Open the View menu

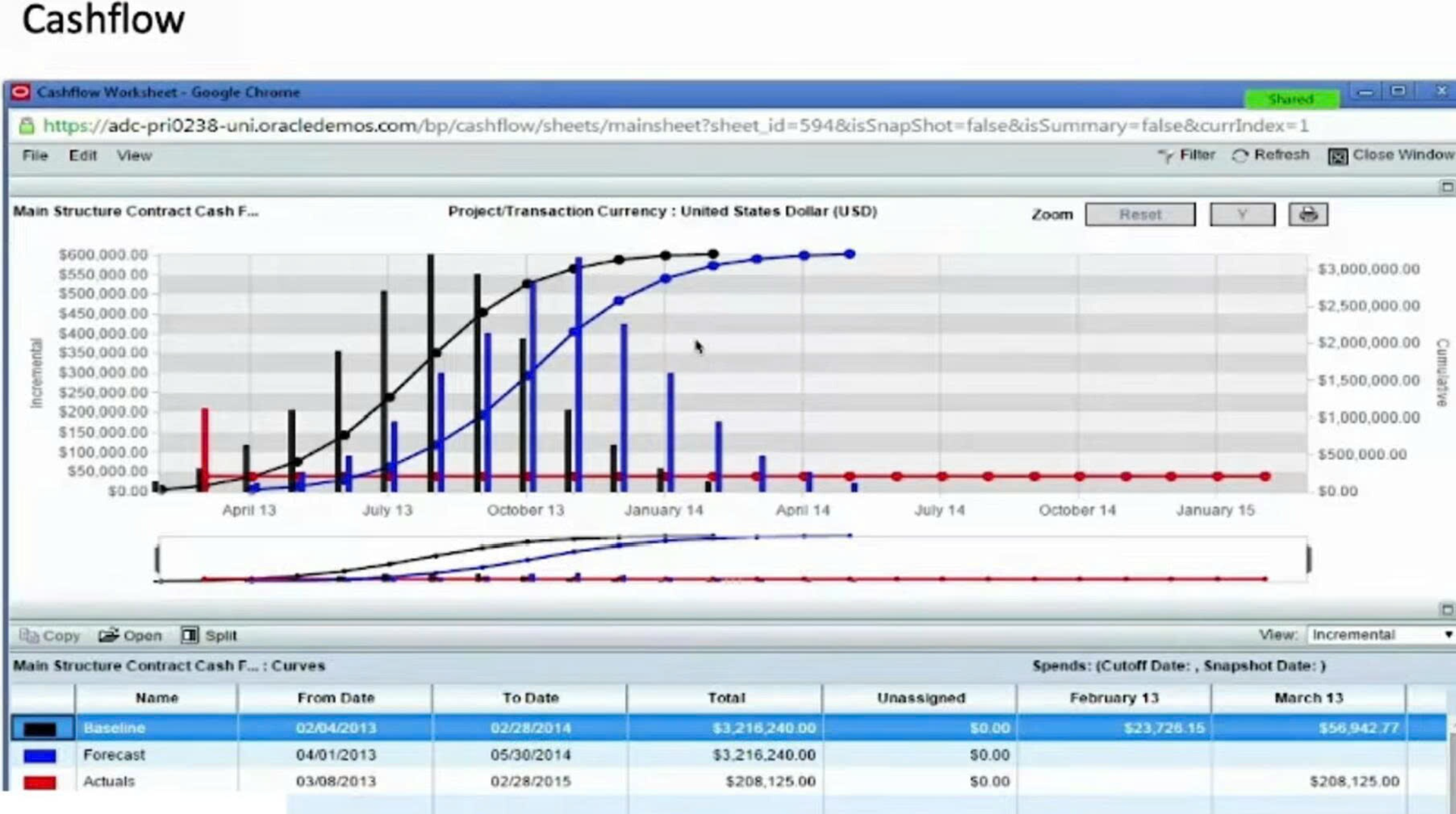tap(134, 155)
